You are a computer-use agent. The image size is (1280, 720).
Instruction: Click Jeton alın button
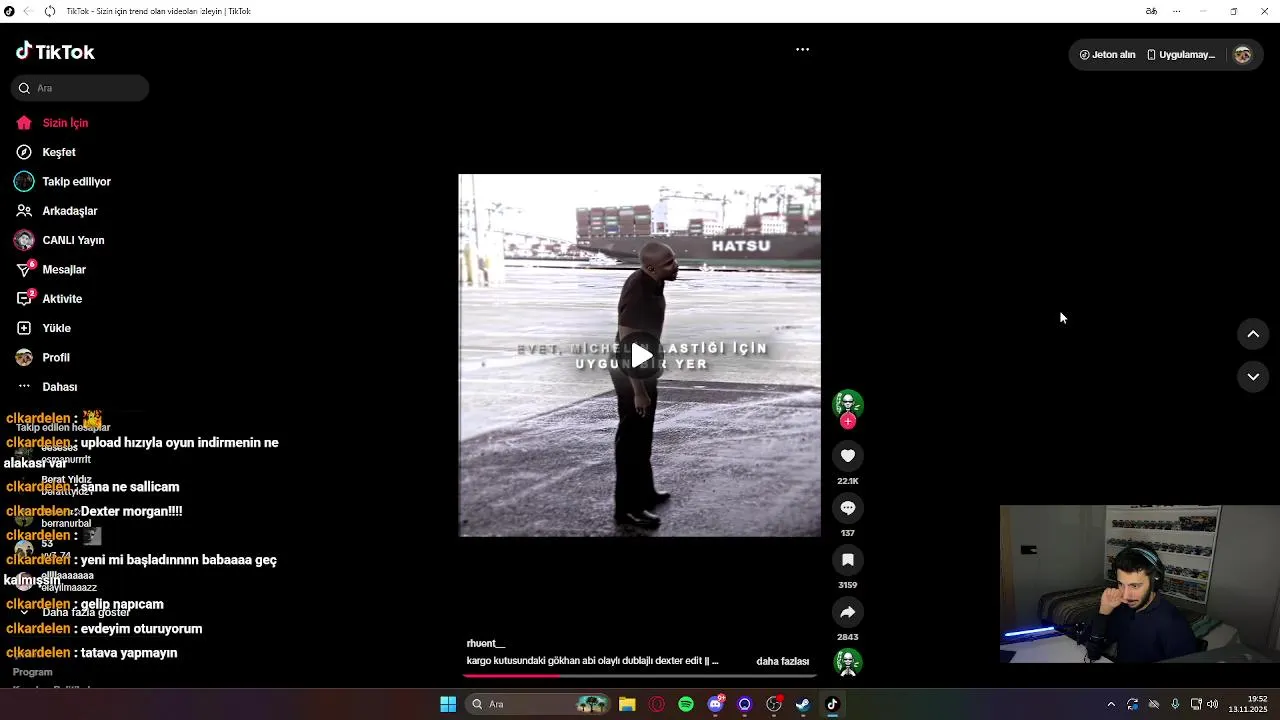(x=1108, y=55)
